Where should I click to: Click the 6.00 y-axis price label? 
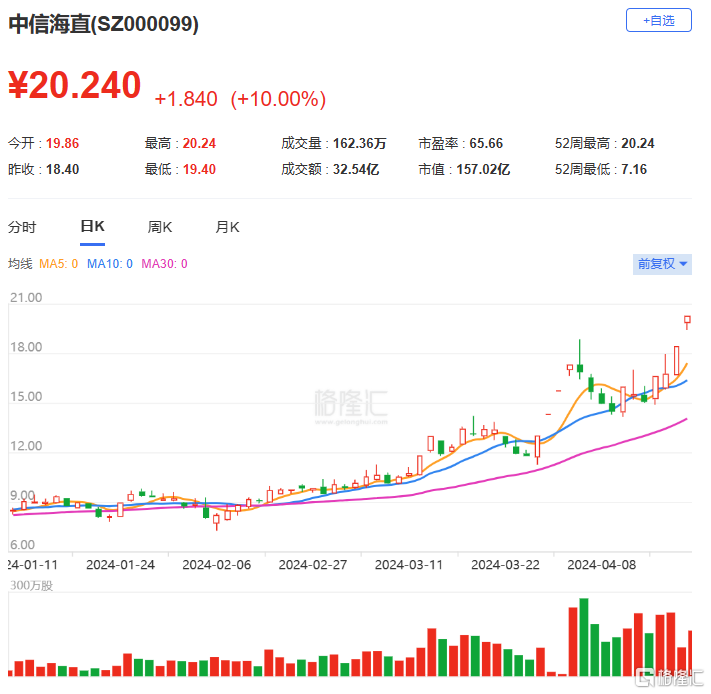(x=22, y=545)
